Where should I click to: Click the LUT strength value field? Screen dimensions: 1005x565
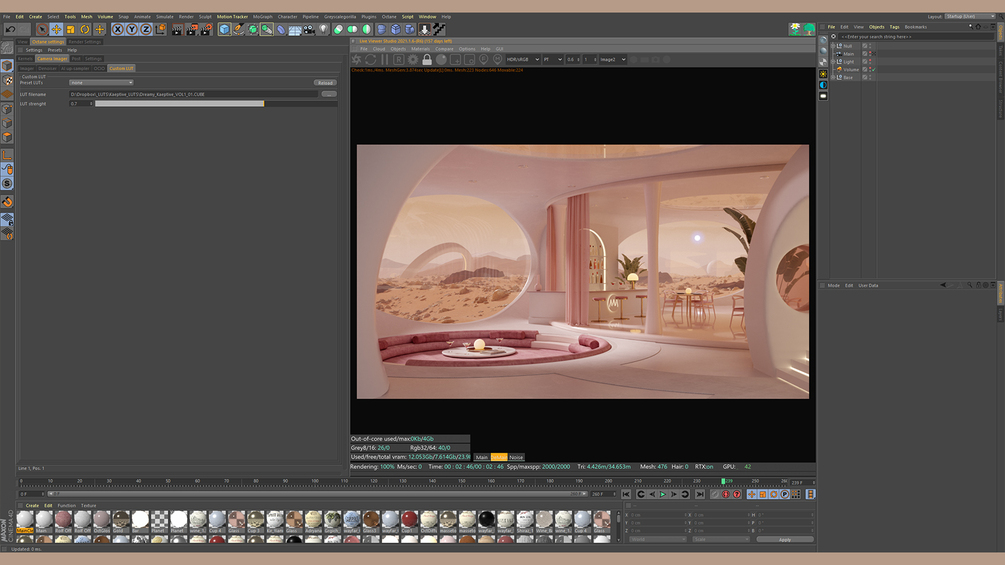pyautogui.click(x=81, y=104)
